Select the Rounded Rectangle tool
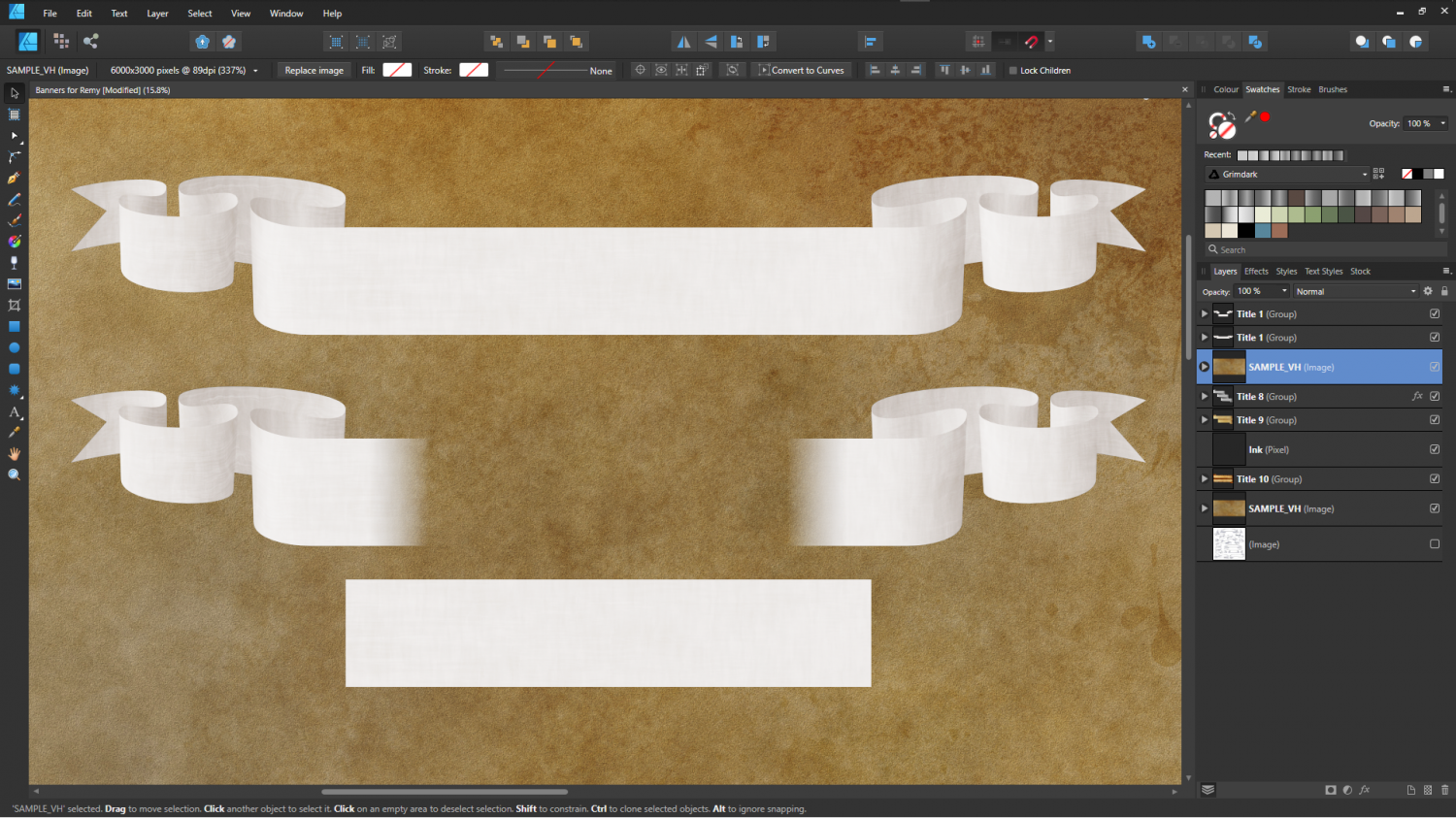Screen dimensions: 1456x818 [14, 369]
